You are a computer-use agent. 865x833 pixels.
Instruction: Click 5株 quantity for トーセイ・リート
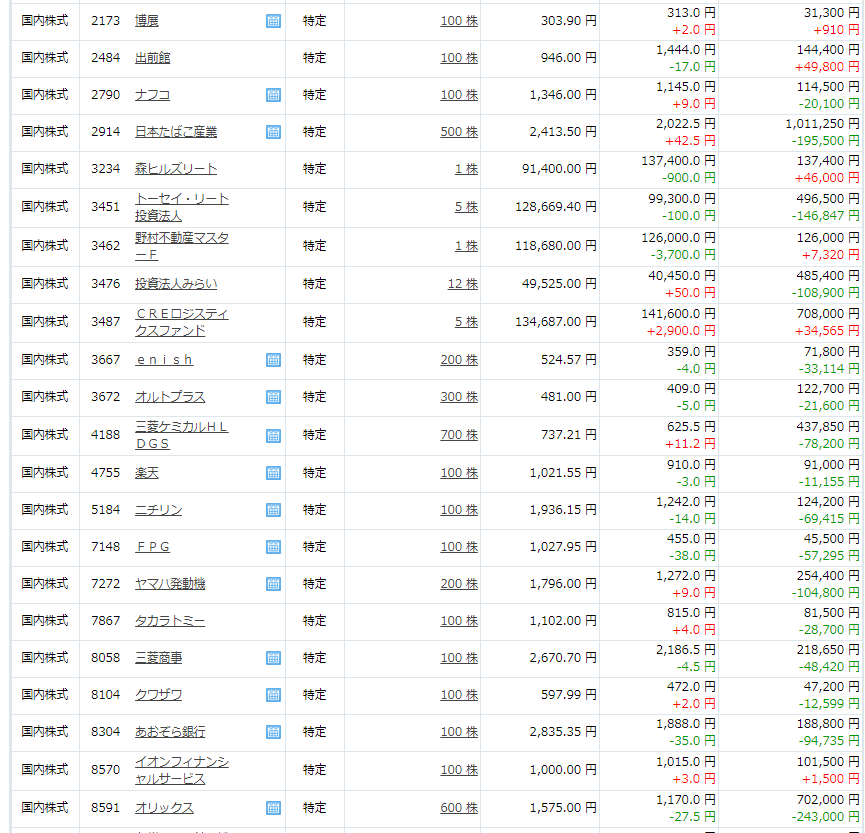pos(466,207)
